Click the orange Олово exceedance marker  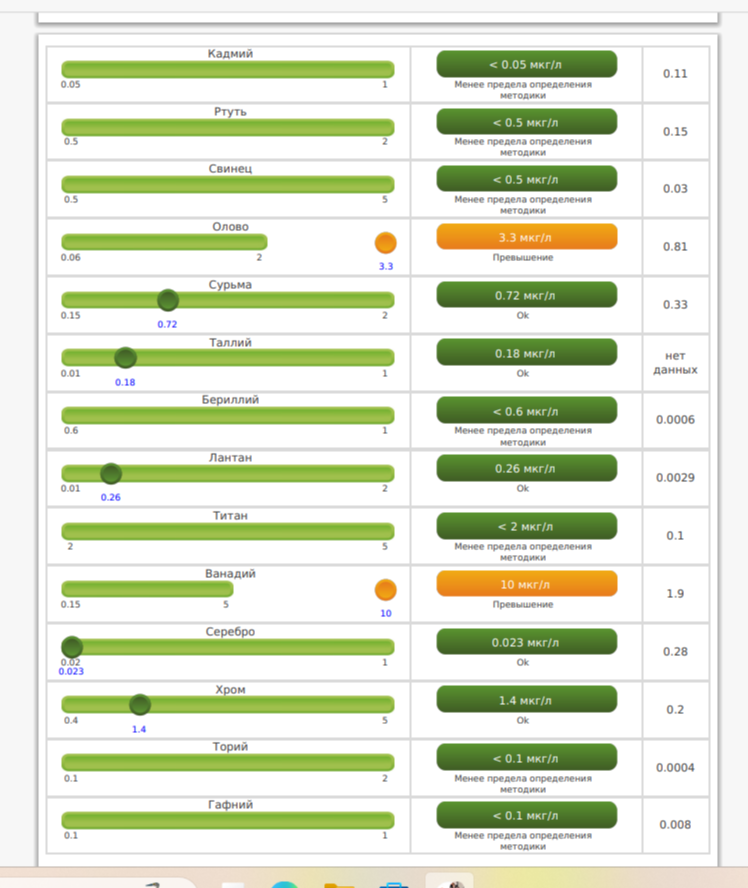point(385,243)
